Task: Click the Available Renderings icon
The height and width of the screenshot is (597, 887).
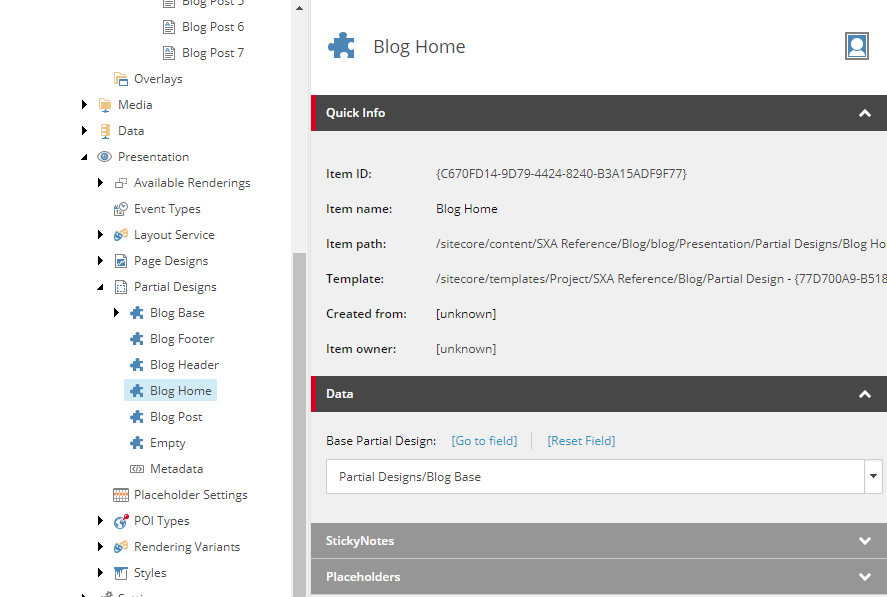Action: point(120,183)
